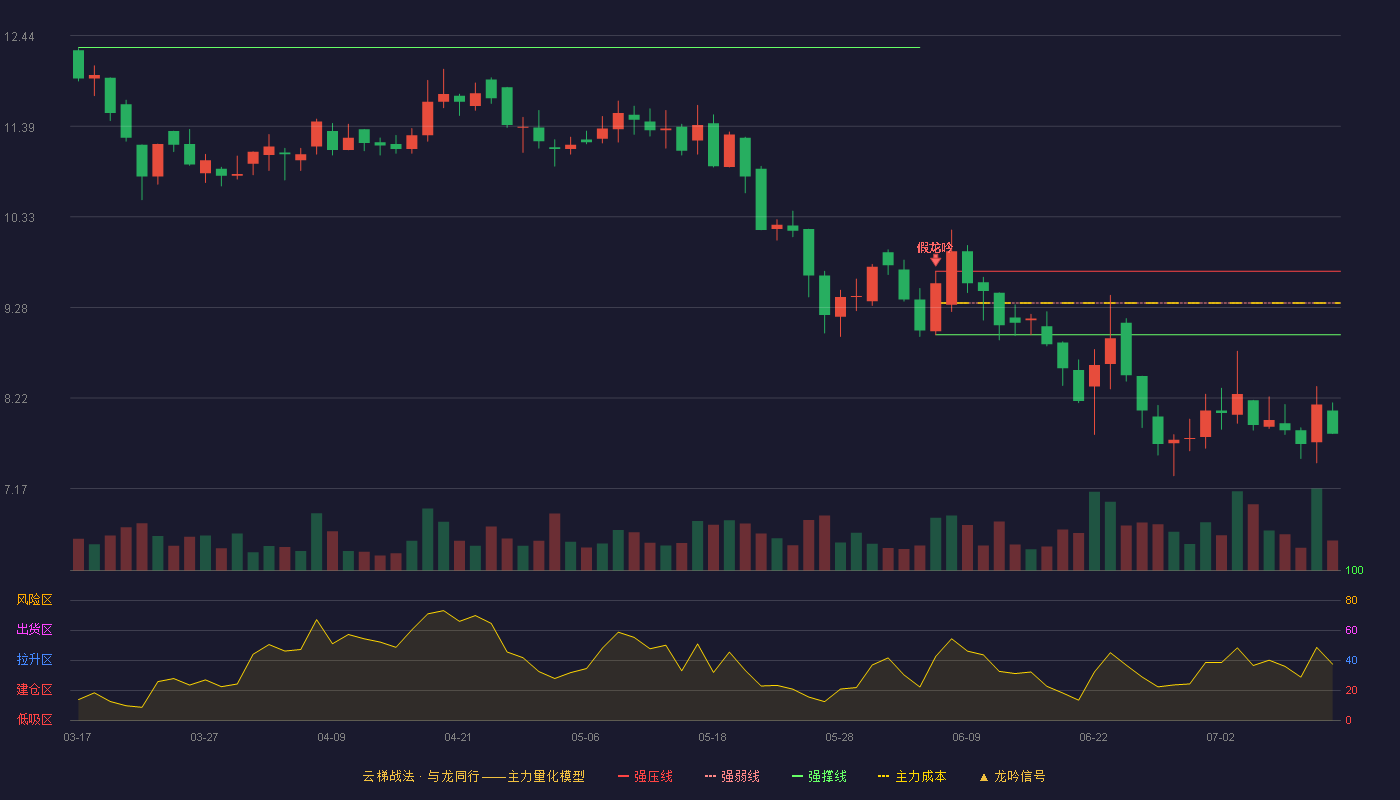The width and height of the screenshot is (1400, 800).
Task: Select the 拉升区 zone label
Action: [34, 660]
